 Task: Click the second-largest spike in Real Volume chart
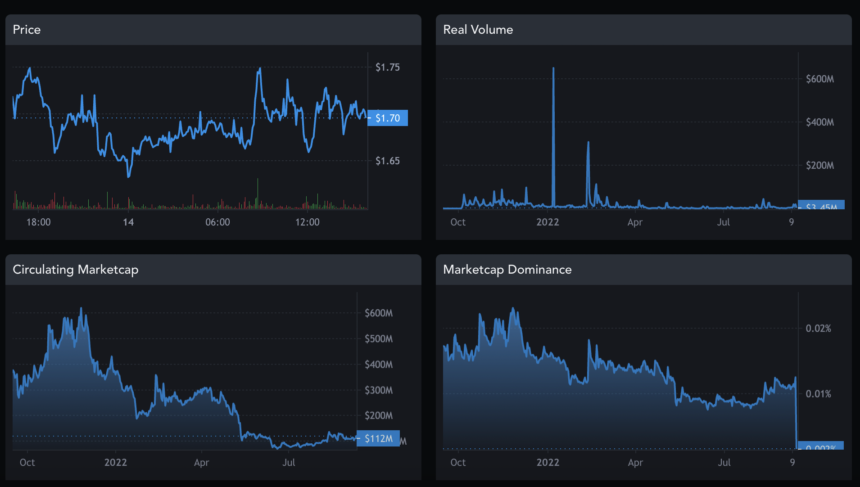coord(588,144)
